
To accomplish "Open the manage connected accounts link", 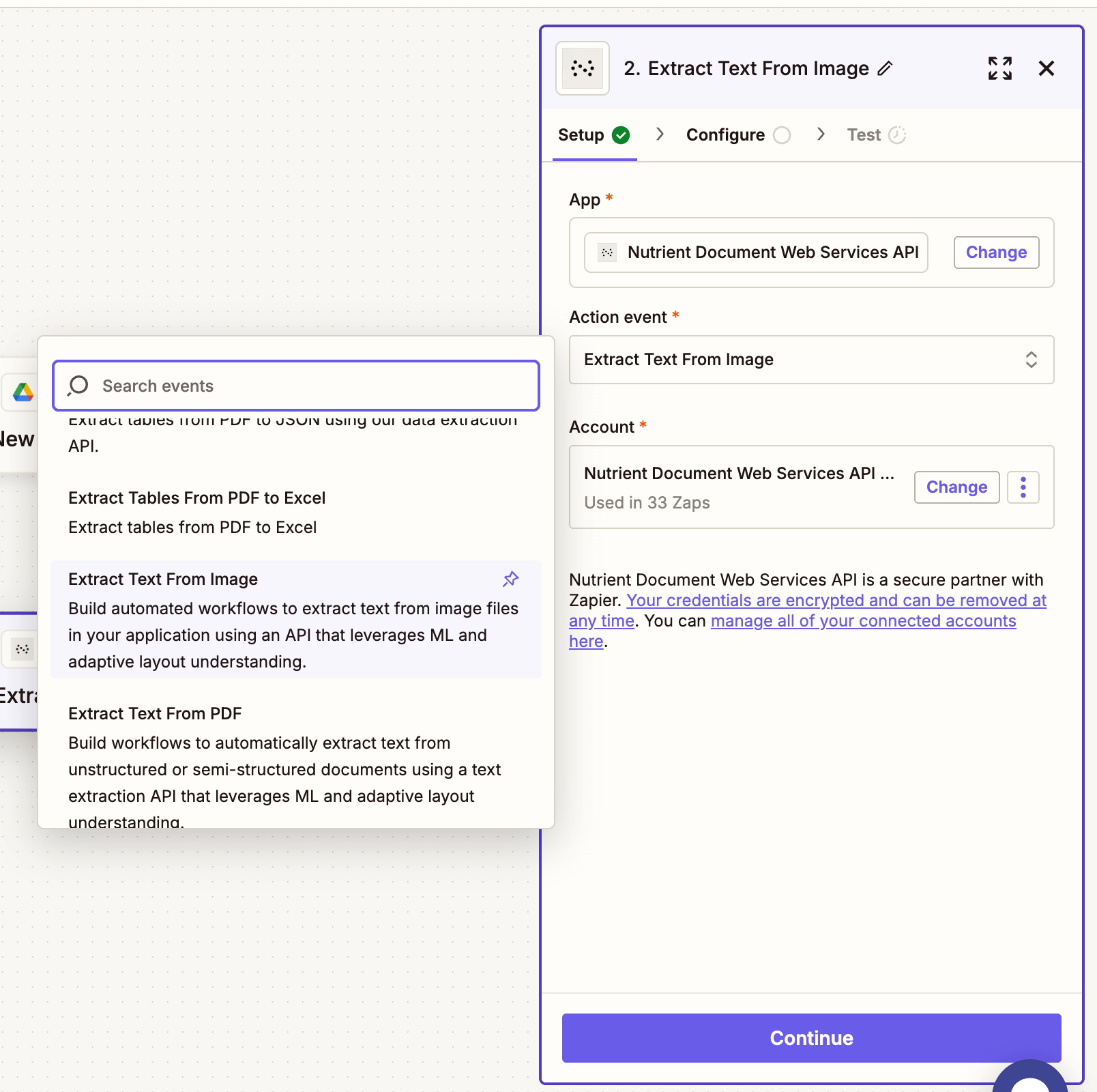I will click(x=863, y=621).
